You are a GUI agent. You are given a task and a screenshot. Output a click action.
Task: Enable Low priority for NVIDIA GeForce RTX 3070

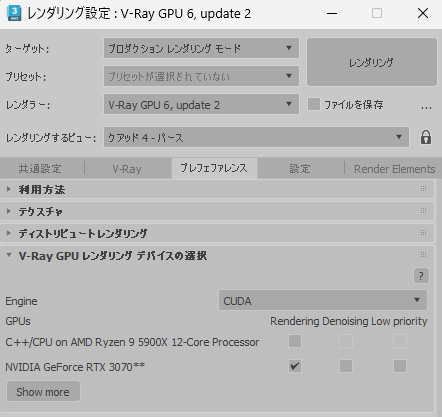(x=400, y=366)
